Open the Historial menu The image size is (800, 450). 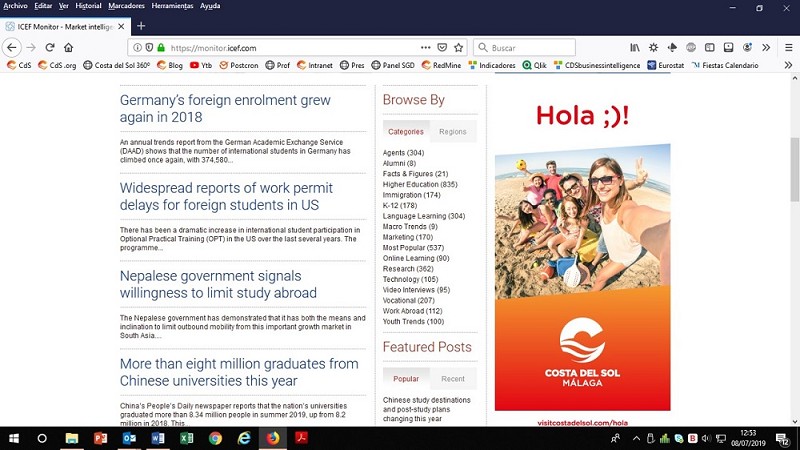tap(90, 6)
